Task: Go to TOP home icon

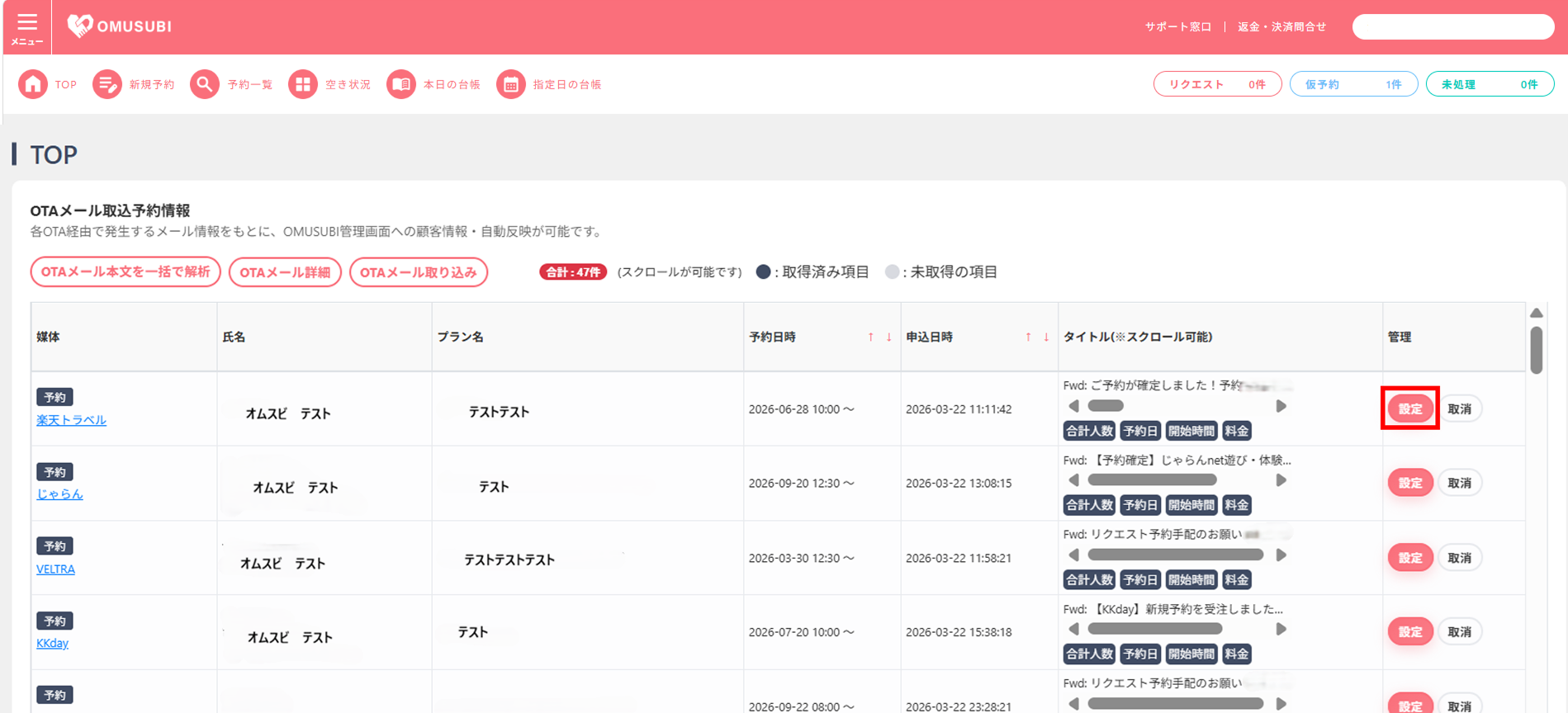Action: [33, 84]
